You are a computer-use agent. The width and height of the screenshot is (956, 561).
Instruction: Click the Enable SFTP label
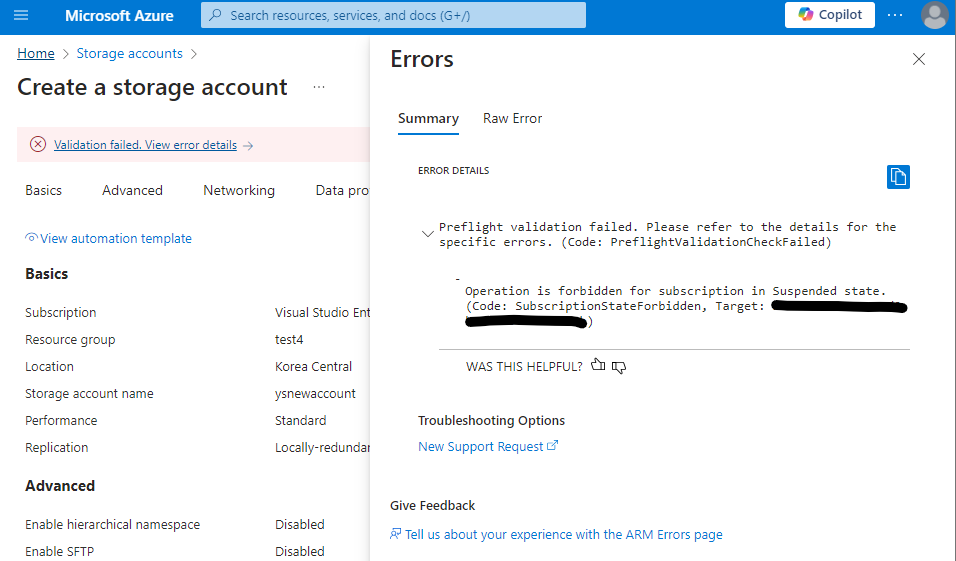[59, 551]
